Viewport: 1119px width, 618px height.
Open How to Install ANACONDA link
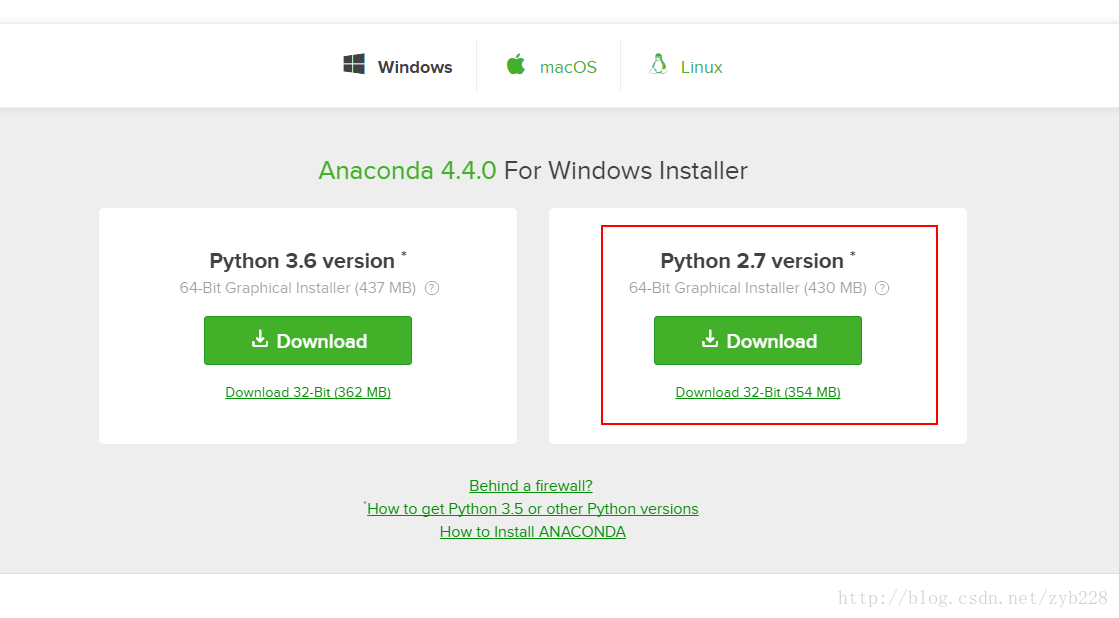[x=532, y=532]
